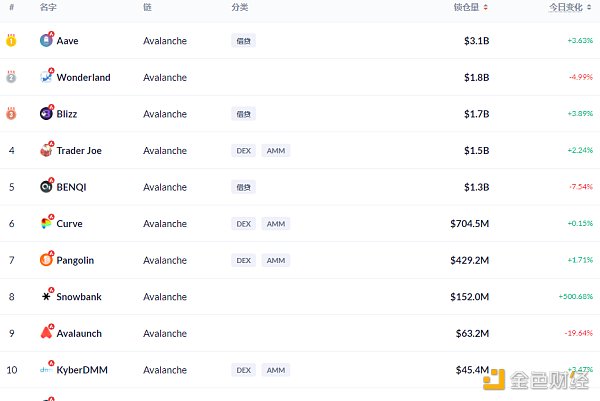Click the Snowbank snowflake logo
600x401 pixels.
[x=46, y=297]
